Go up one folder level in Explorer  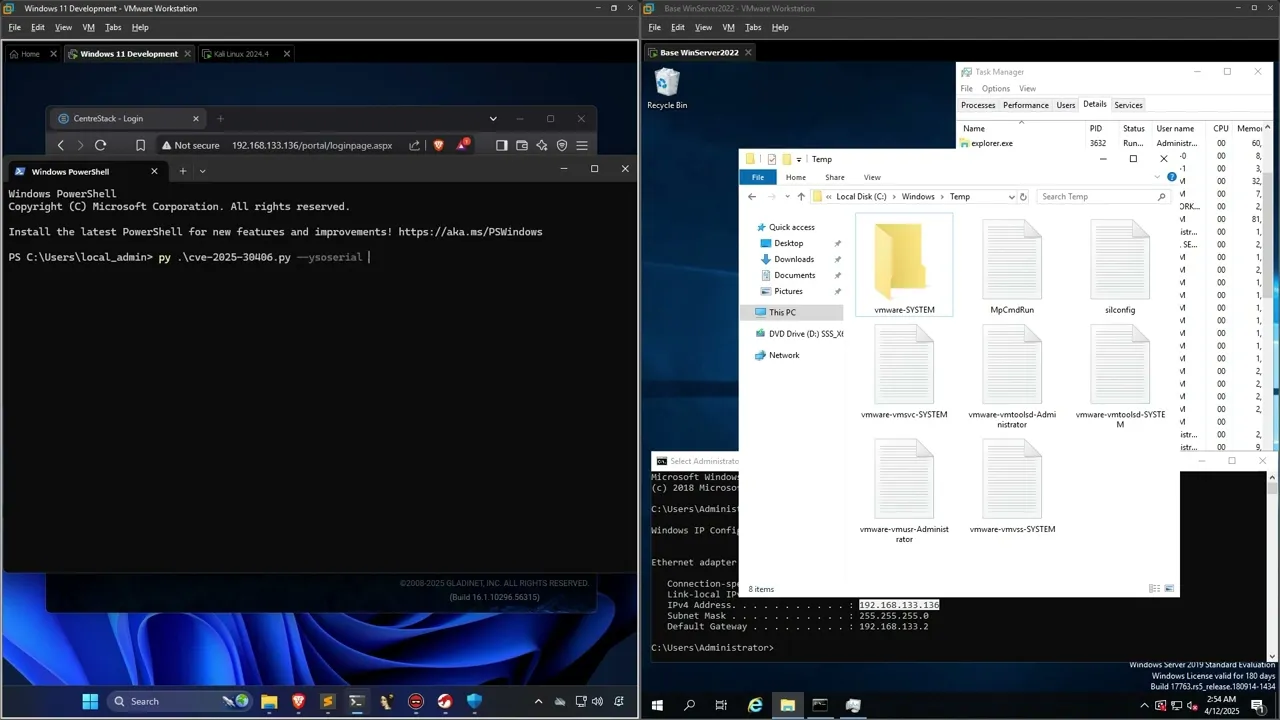click(x=801, y=197)
